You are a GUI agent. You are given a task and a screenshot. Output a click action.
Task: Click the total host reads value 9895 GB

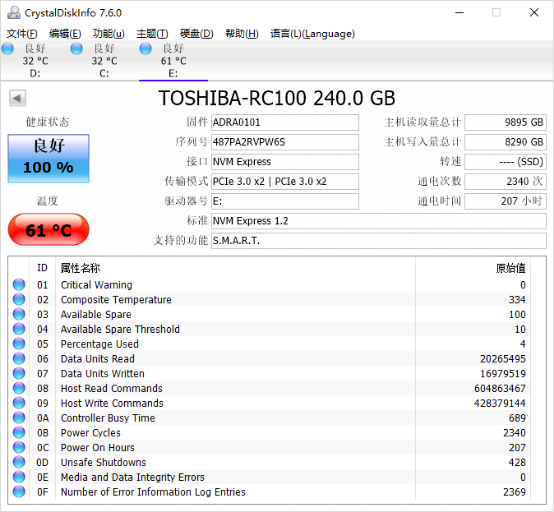click(x=505, y=122)
